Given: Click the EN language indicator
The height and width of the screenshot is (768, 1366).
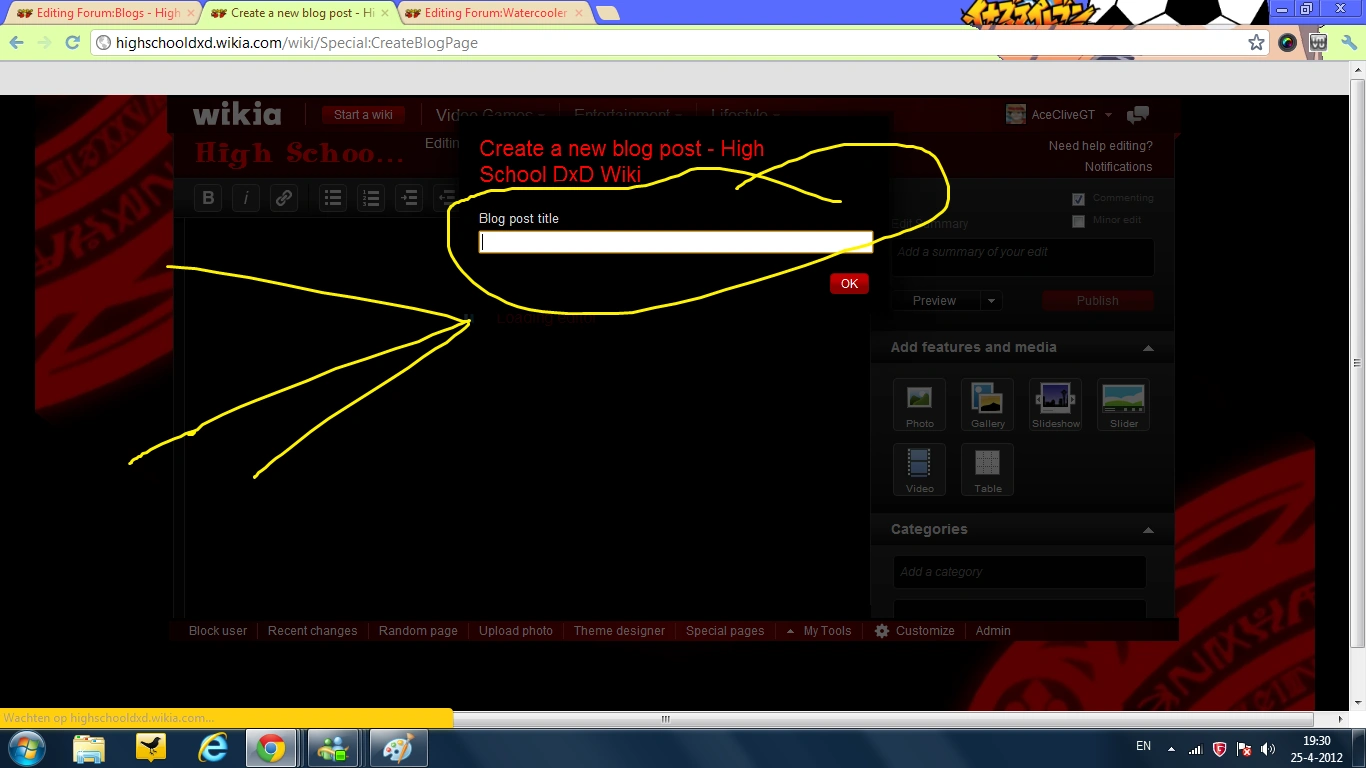Looking at the screenshot, I should pyautogui.click(x=1143, y=746).
